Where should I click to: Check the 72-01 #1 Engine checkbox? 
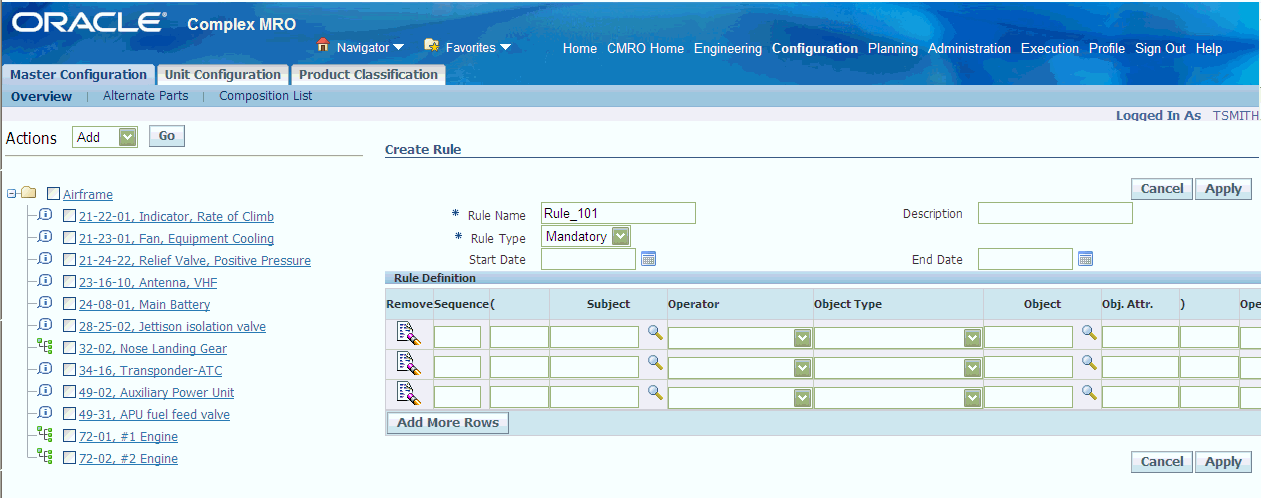(70, 436)
